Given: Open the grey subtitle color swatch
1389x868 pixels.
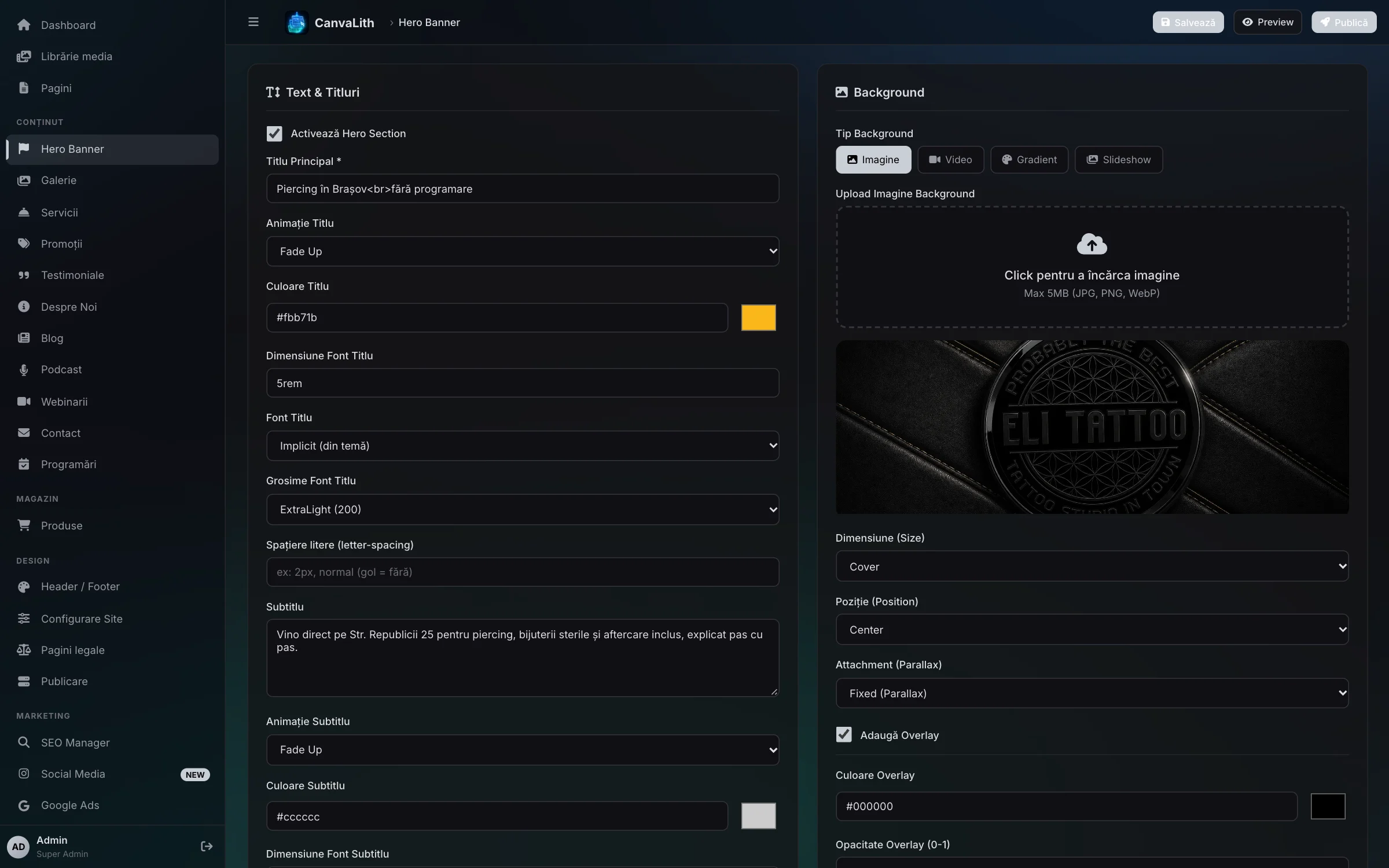Looking at the screenshot, I should pyautogui.click(x=758, y=816).
